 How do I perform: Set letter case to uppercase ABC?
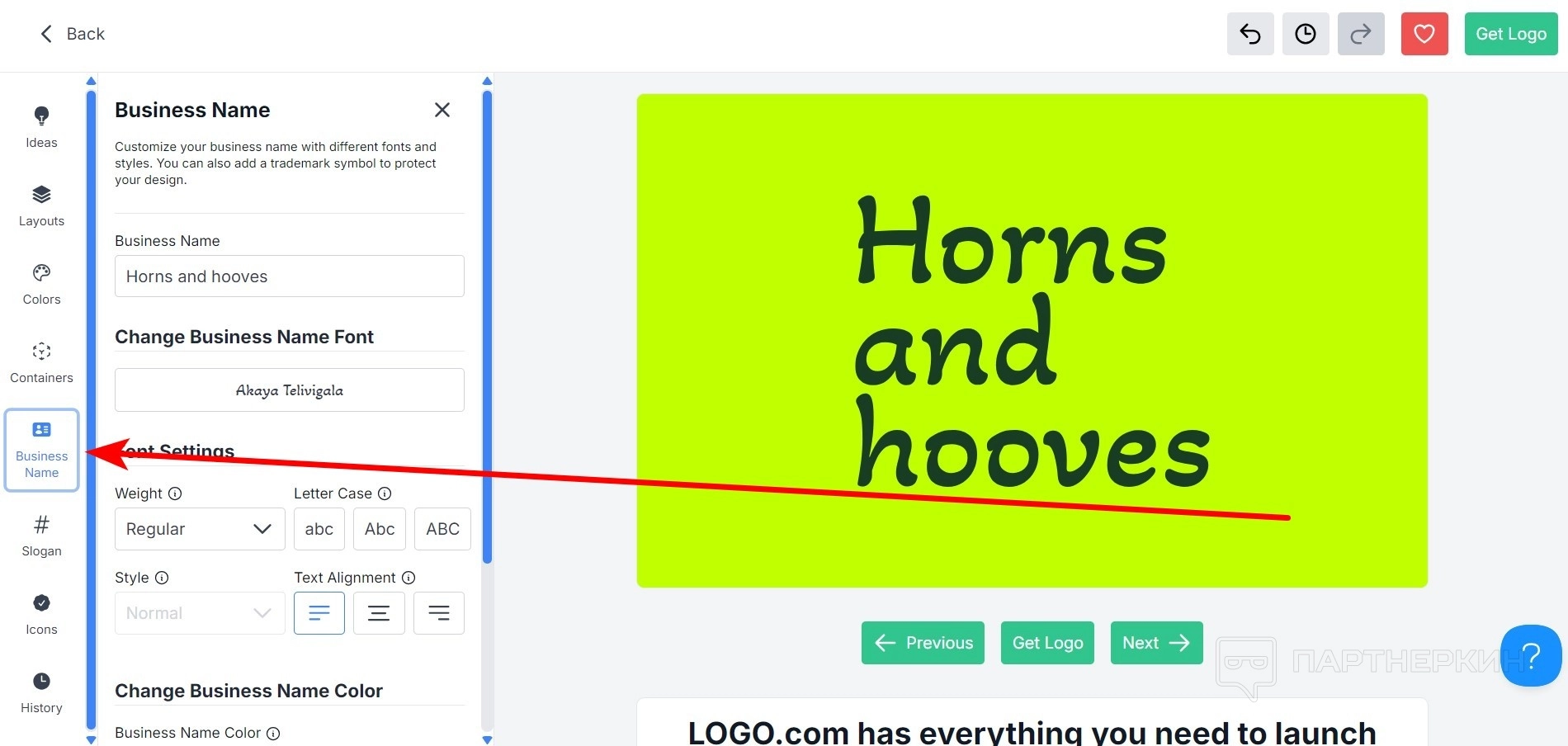click(x=442, y=529)
